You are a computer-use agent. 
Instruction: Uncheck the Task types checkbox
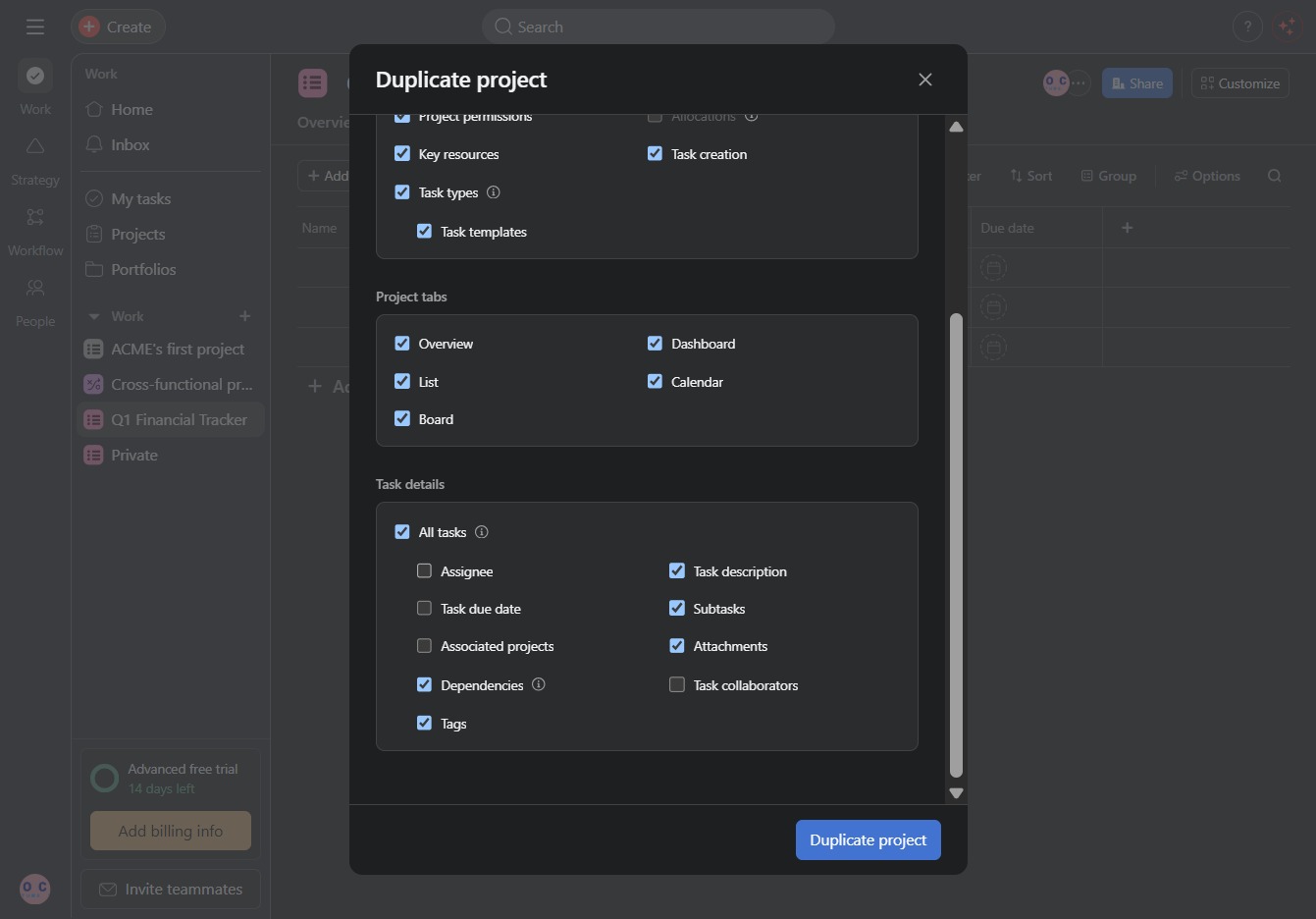point(402,191)
